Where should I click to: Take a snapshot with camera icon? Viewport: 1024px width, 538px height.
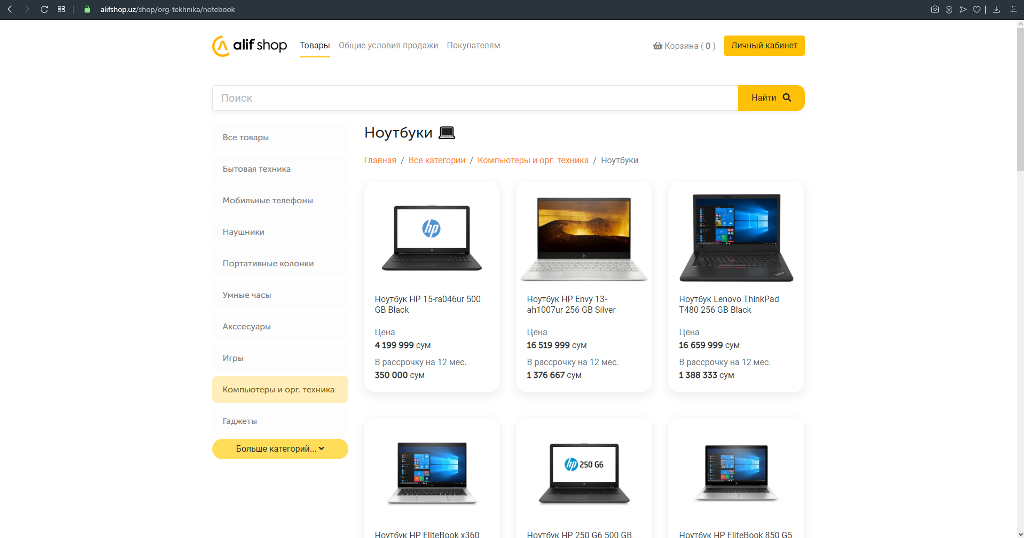934,9
